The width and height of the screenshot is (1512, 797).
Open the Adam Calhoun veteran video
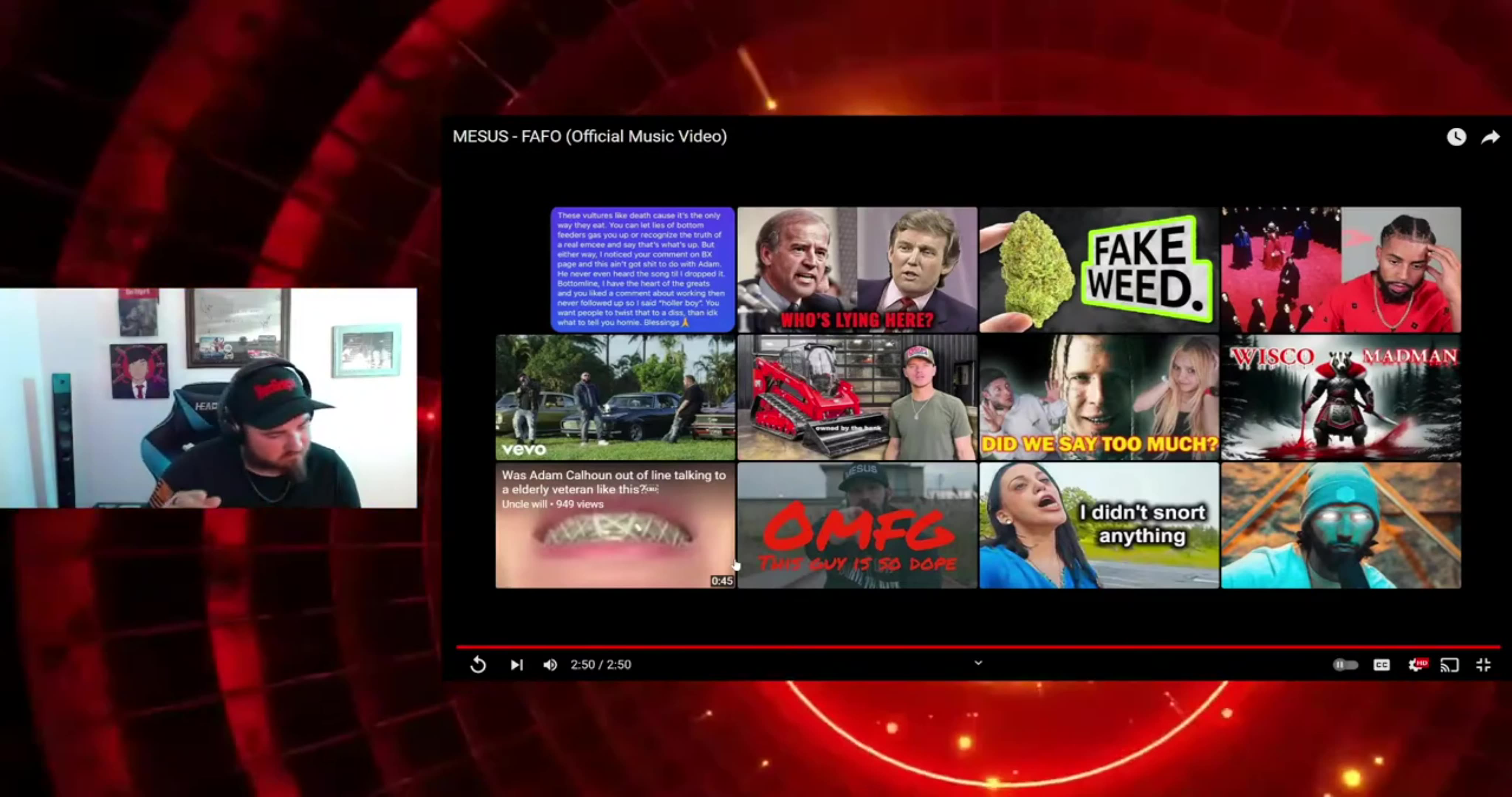[615, 525]
